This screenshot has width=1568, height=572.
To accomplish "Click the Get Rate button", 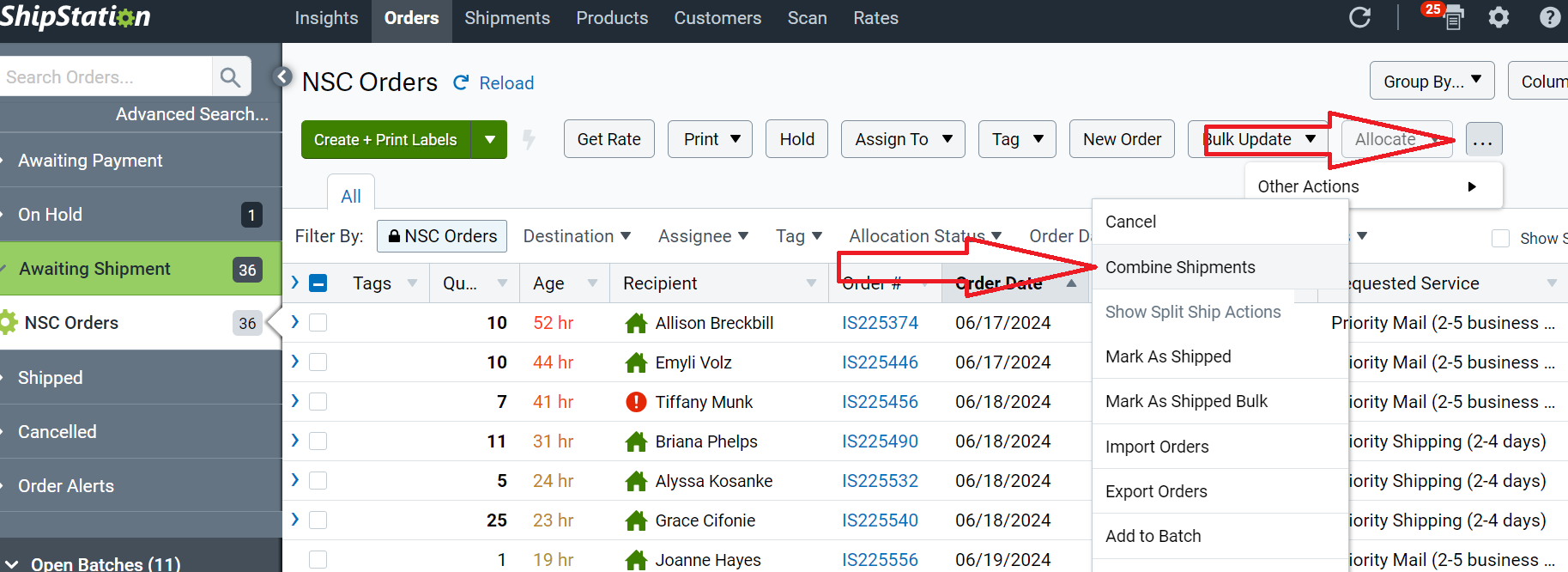I will point(608,139).
